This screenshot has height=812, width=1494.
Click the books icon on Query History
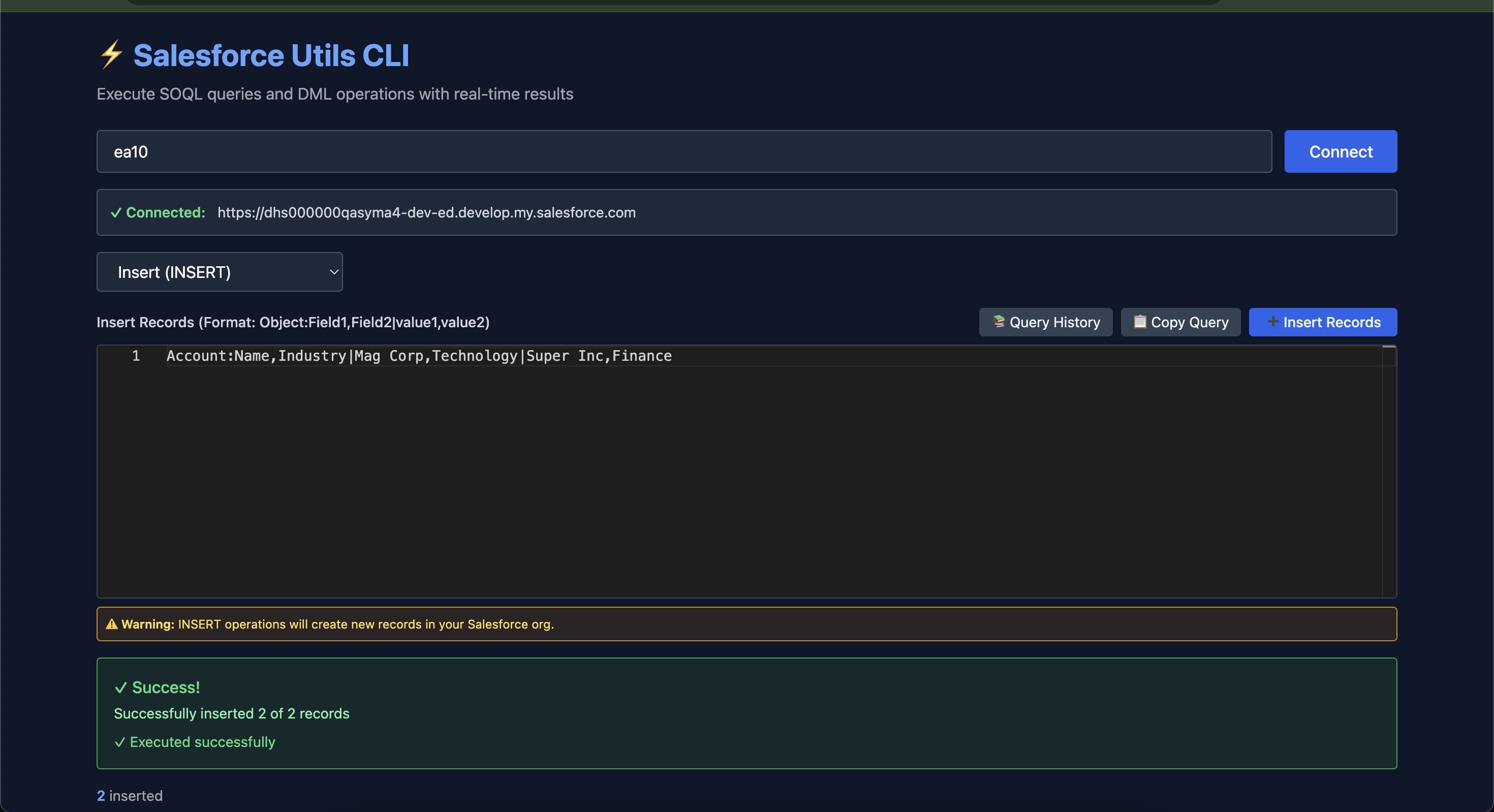998,322
